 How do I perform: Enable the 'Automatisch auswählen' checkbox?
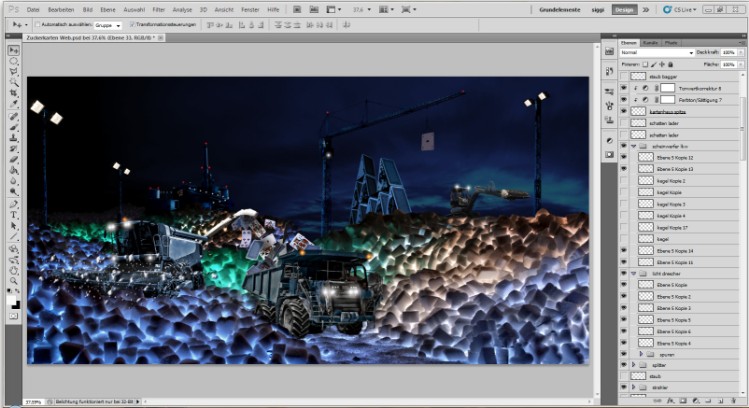pyautogui.click(x=37, y=24)
